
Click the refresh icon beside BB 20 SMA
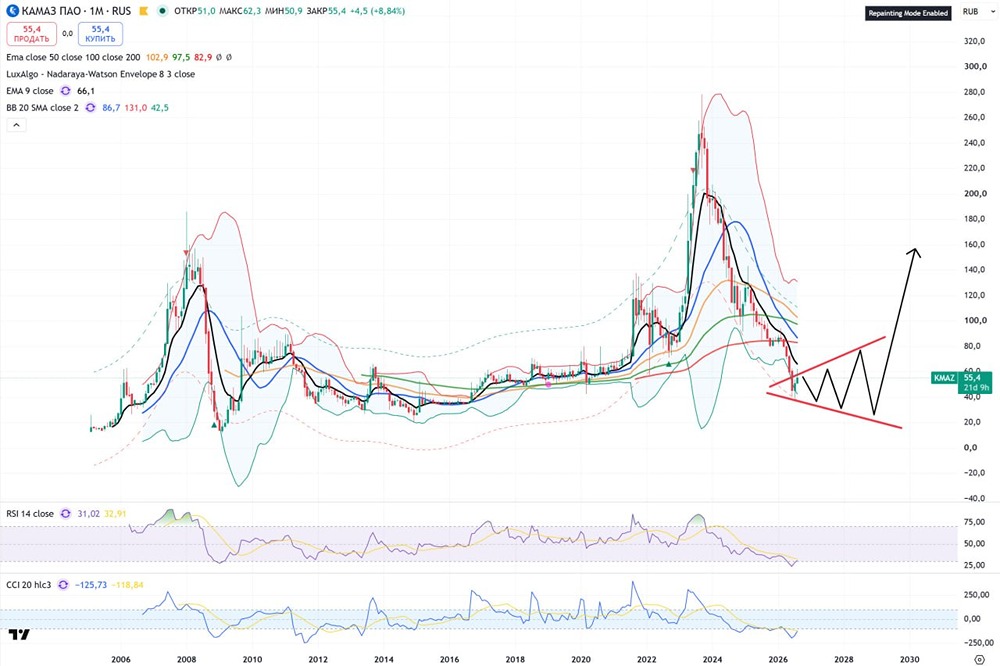[90, 108]
